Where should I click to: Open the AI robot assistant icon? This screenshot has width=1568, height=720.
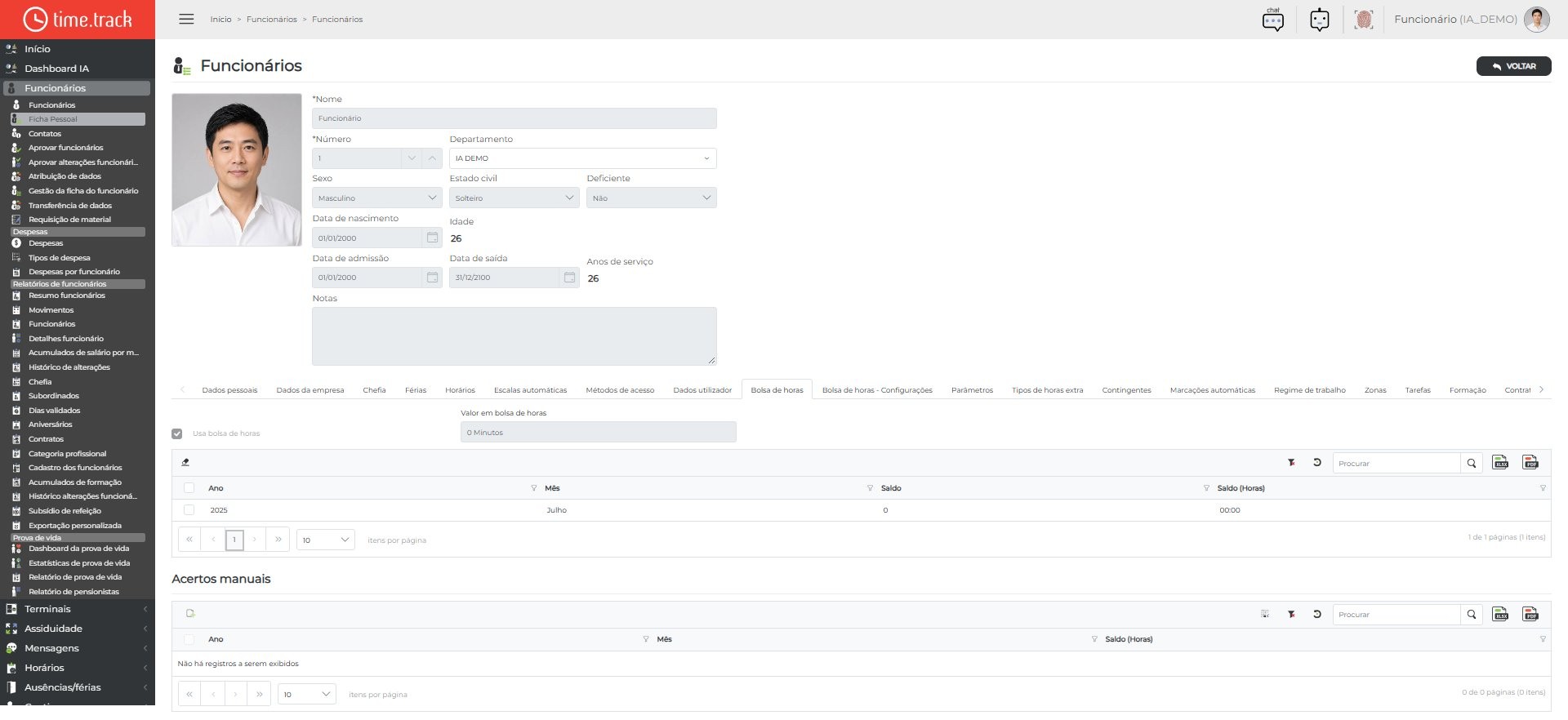1319,20
